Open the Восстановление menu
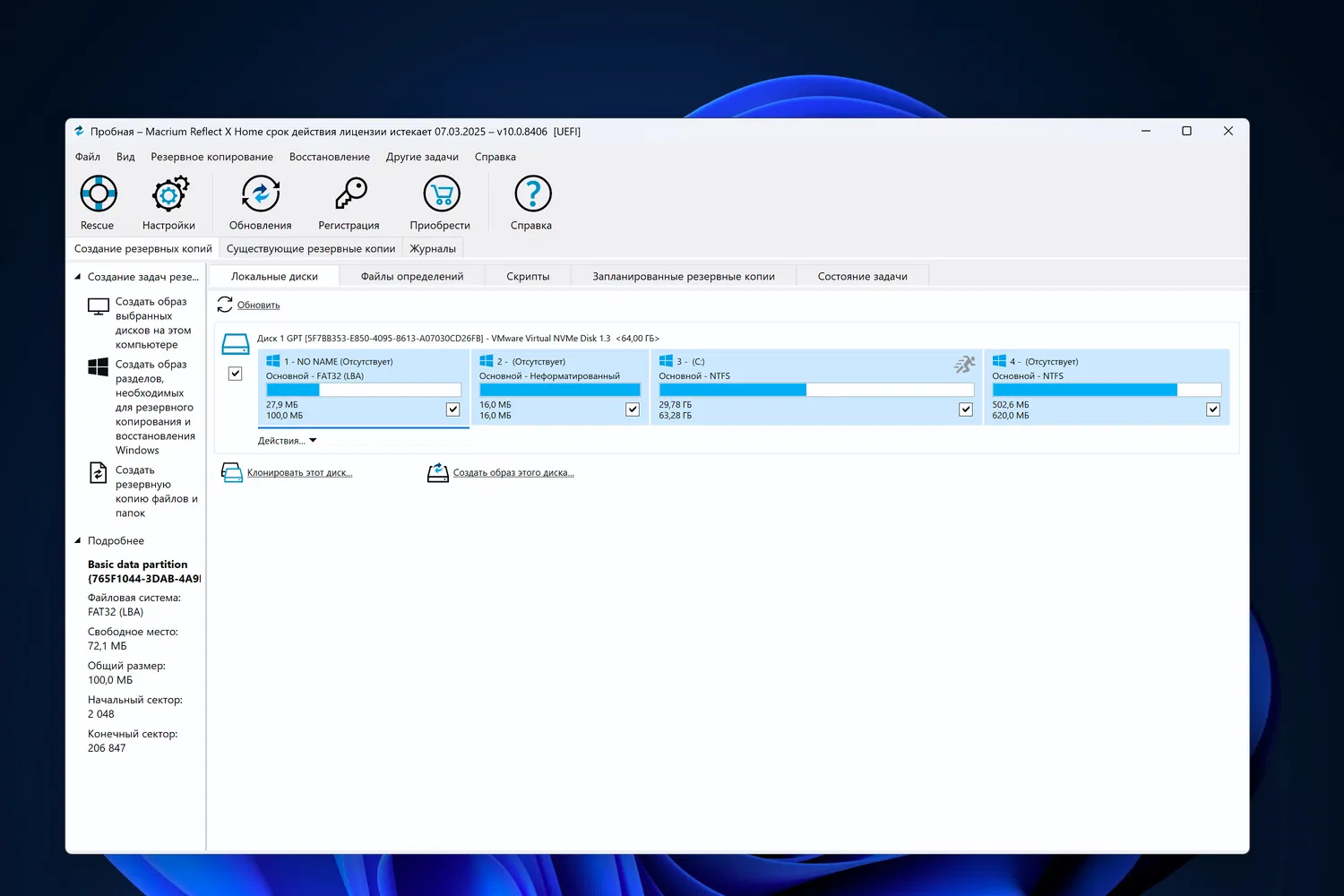 [x=329, y=157]
